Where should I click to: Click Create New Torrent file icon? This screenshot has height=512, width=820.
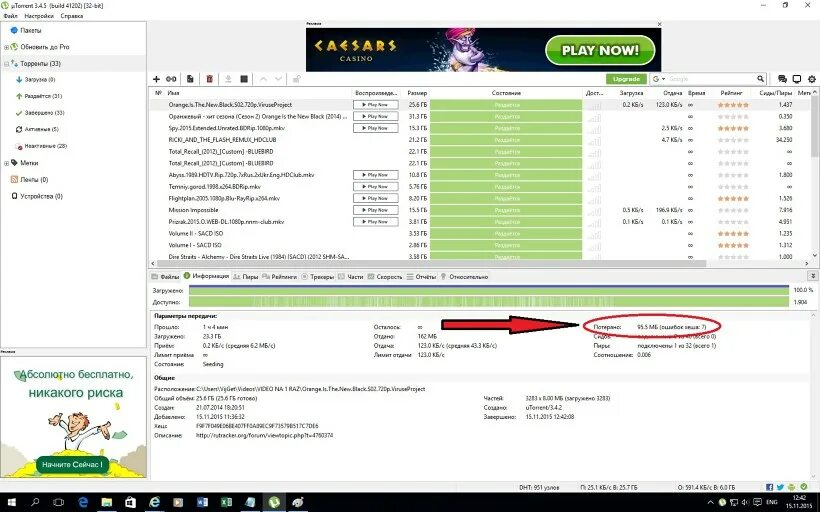(x=190, y=79)
